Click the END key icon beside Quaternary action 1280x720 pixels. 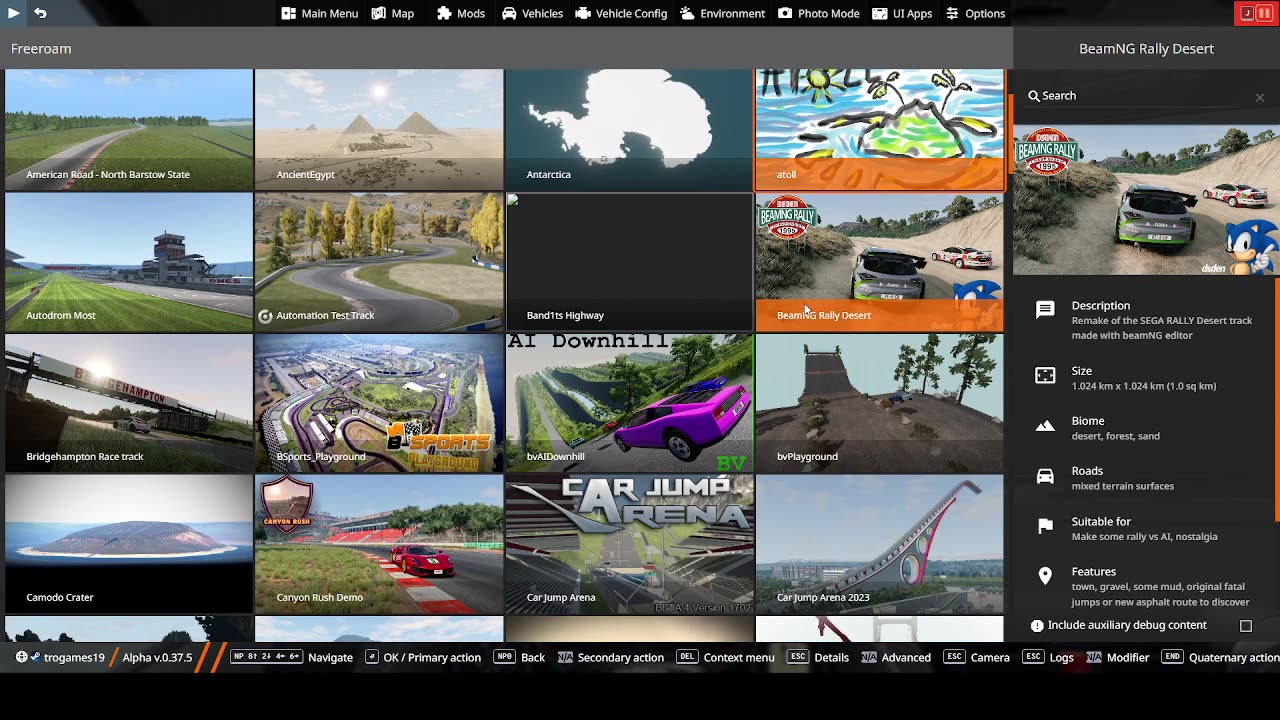[1173, 657]
